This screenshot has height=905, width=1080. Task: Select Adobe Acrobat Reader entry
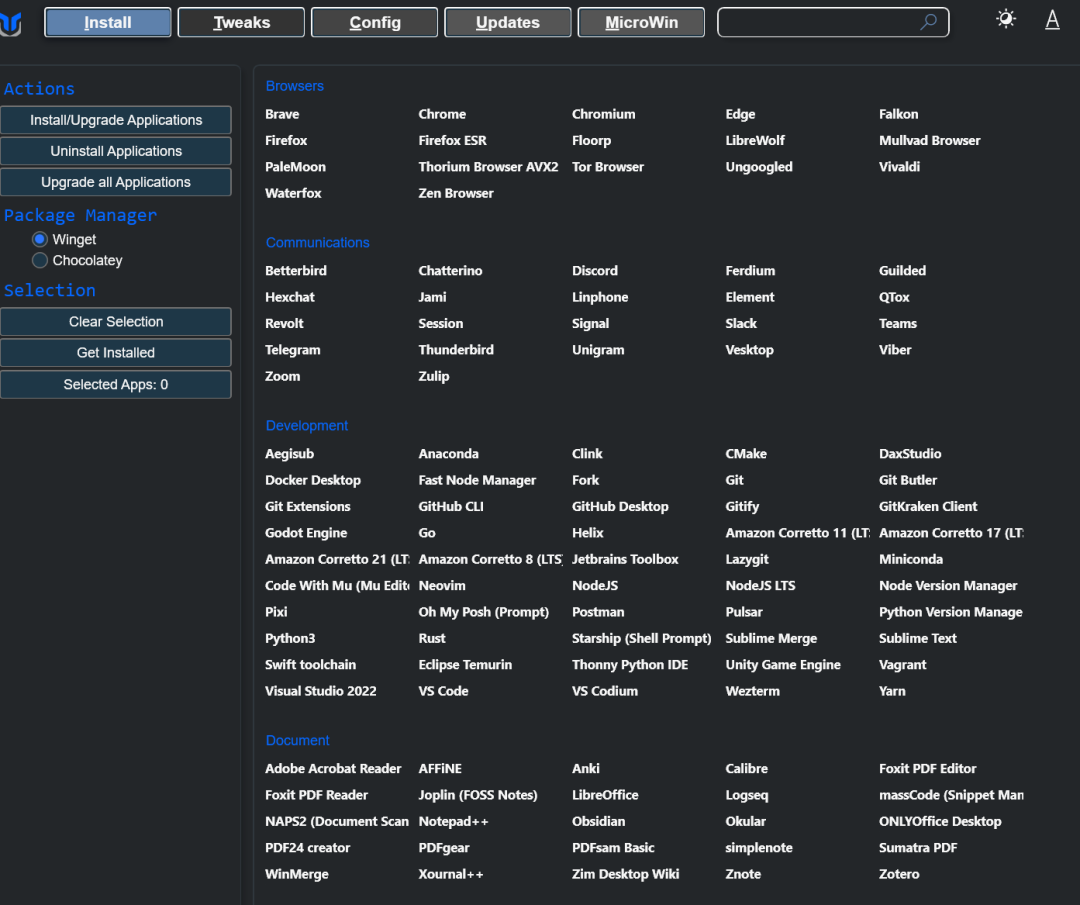(333, 769)
